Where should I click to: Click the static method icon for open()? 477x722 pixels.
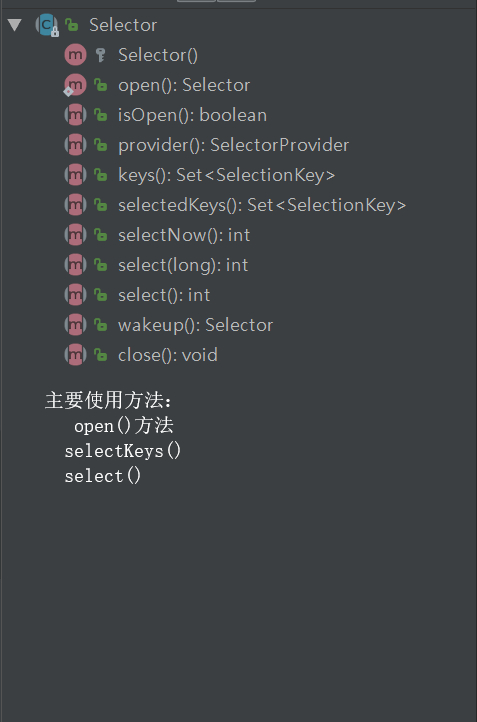pos(75,85)
